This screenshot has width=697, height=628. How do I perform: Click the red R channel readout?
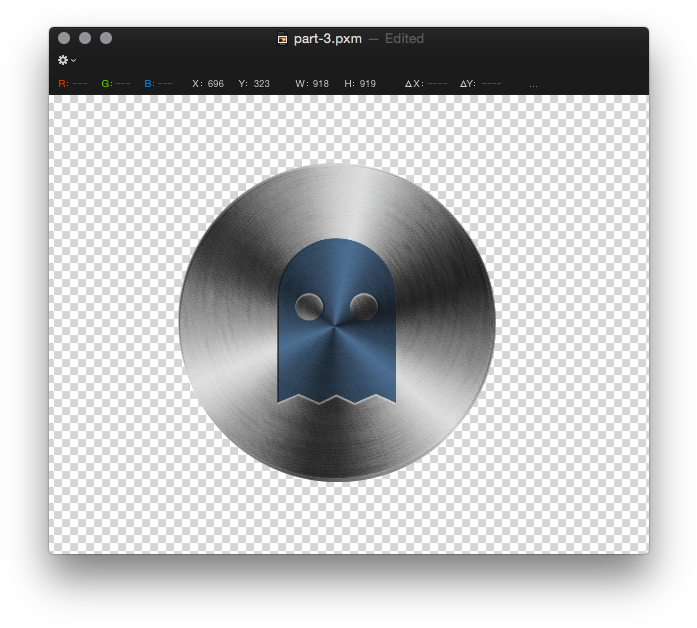pyautogui.click(x=73, y=84)
